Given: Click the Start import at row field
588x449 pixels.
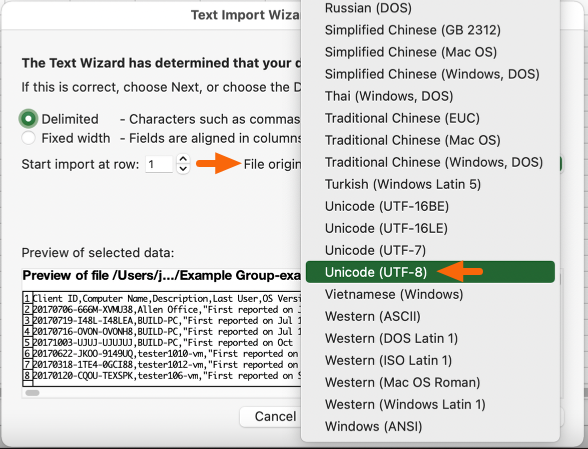Looking at the screenshot, I should point(159,164).
